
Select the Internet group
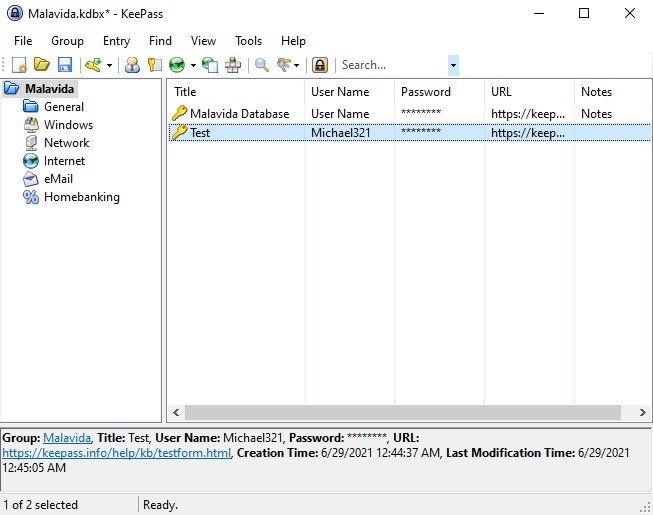coord(64,161)
